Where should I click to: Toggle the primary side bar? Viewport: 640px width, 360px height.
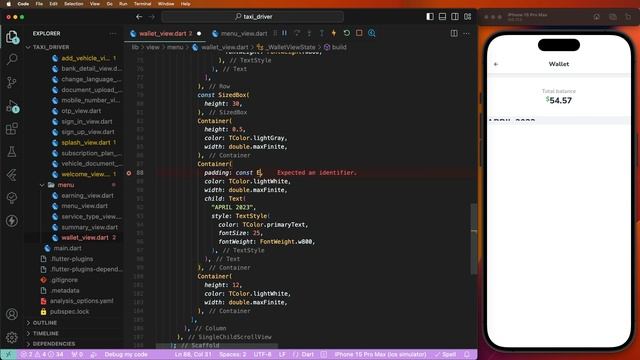point(430,17)
